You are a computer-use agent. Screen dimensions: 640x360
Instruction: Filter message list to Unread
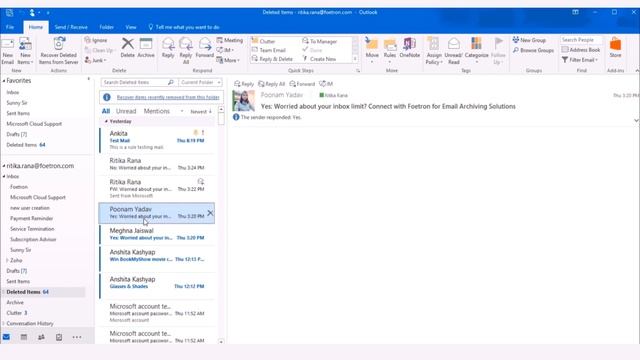tap(126, 111)
